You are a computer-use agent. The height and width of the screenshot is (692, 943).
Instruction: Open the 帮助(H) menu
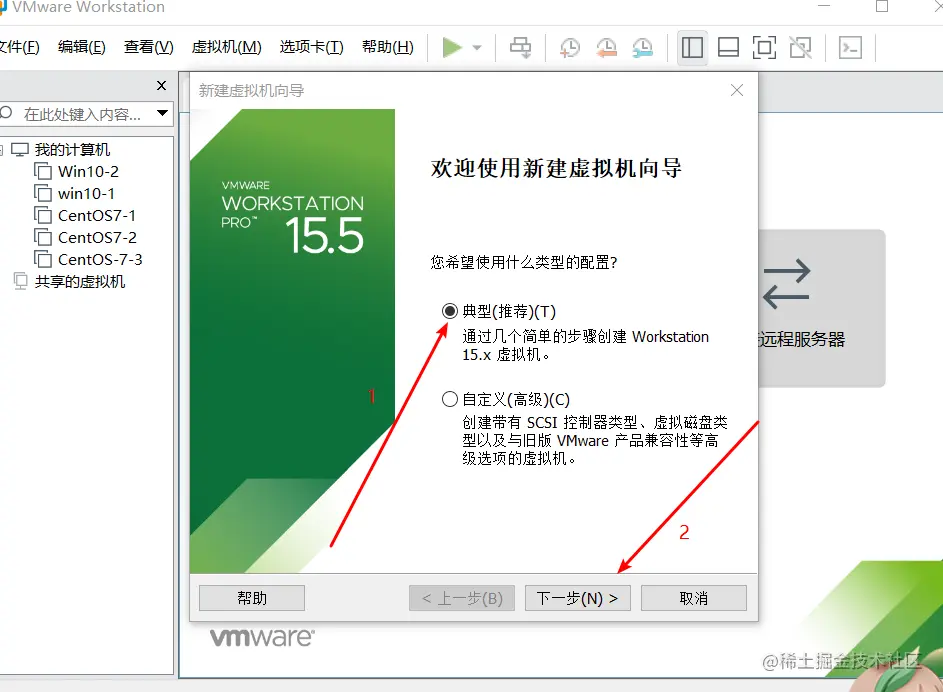pyautogui.click(x=388, y=47)
